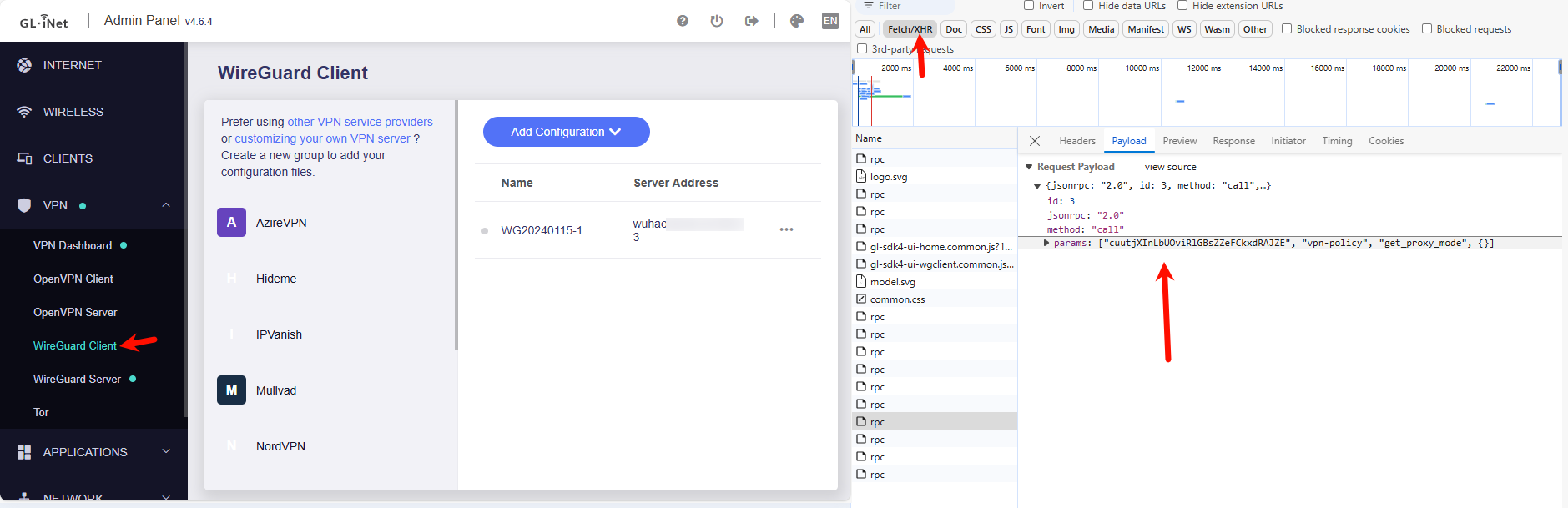The image size is (1568, 508).
Task: Expand the params array in payload
Action: point(1046,244)
